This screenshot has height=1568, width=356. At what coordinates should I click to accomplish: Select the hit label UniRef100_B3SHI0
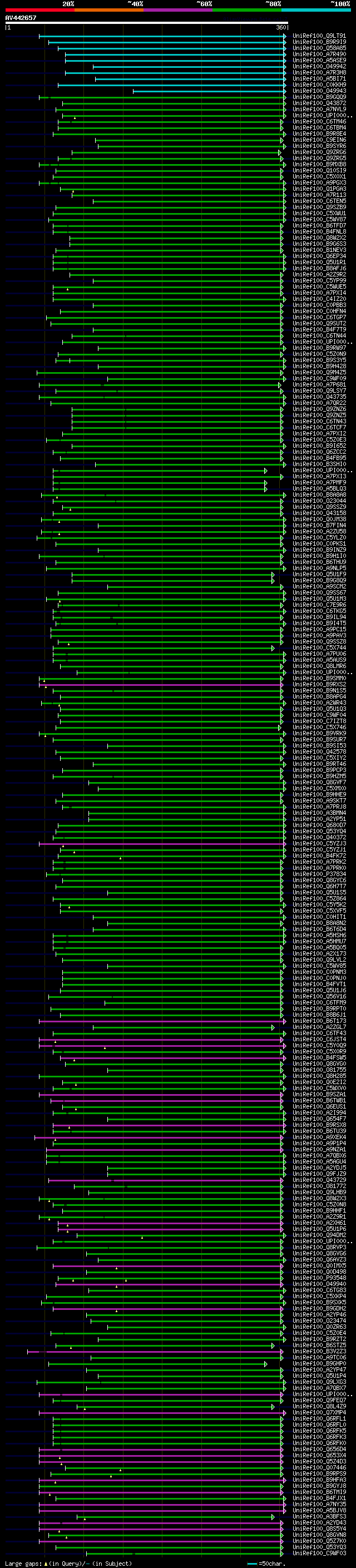(x=319, y=464)
